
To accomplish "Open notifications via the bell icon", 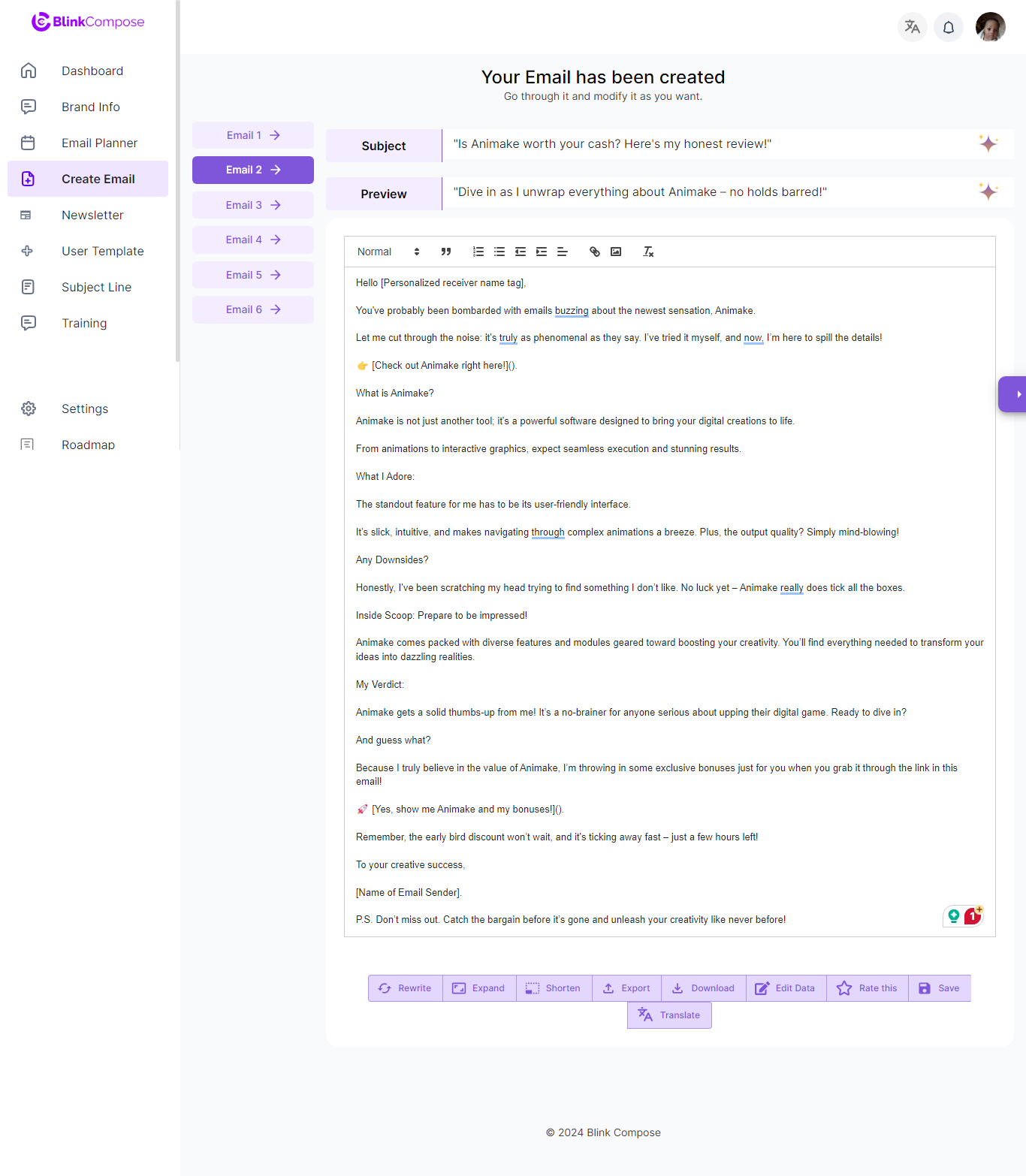I will pos(948,26).
